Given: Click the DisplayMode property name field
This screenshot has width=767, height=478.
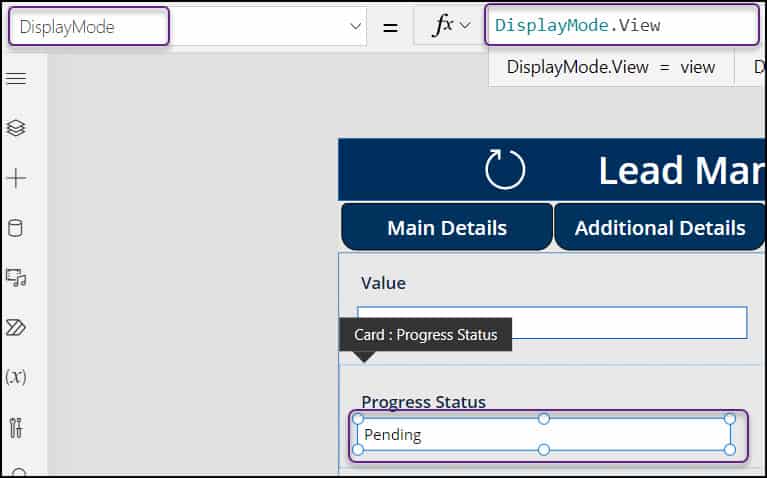Looking at the screenshot, I should (89, 26).
